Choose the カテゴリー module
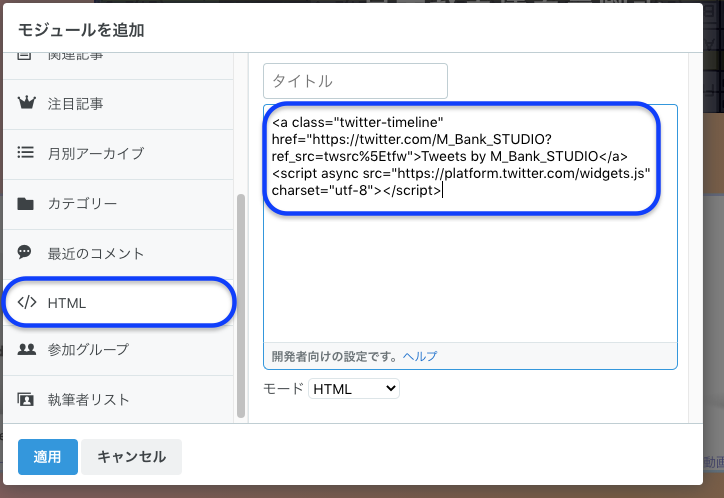 pyautogui.click(x=118, y=204)
